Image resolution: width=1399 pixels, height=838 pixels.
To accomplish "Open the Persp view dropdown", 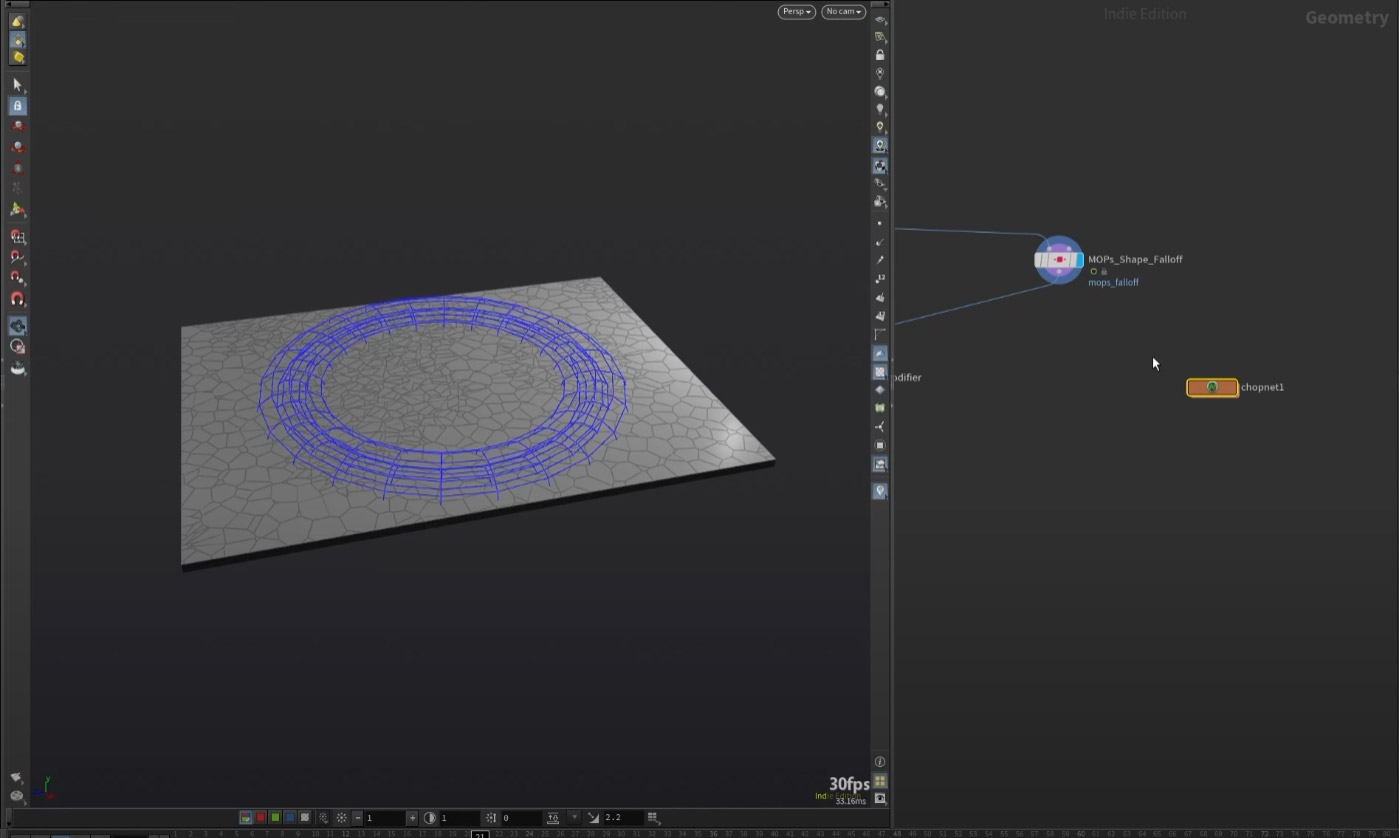I will [796, 11].
